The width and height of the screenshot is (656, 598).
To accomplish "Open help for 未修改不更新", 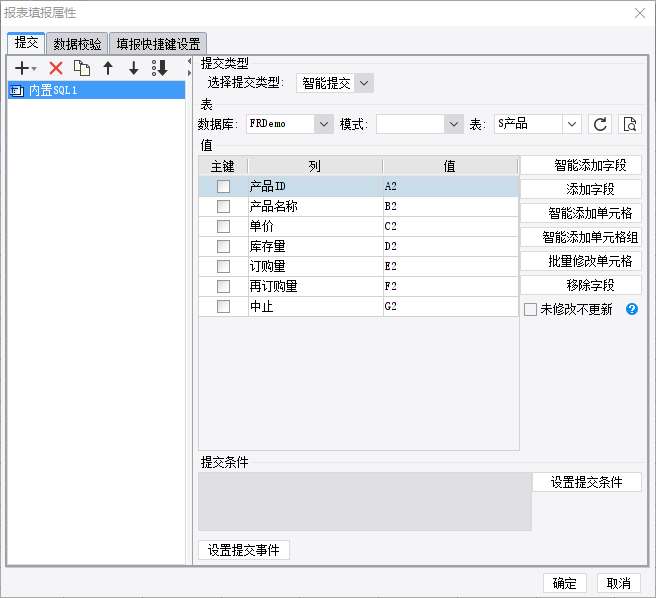I will pyautogui.click(x=632, y=309).
